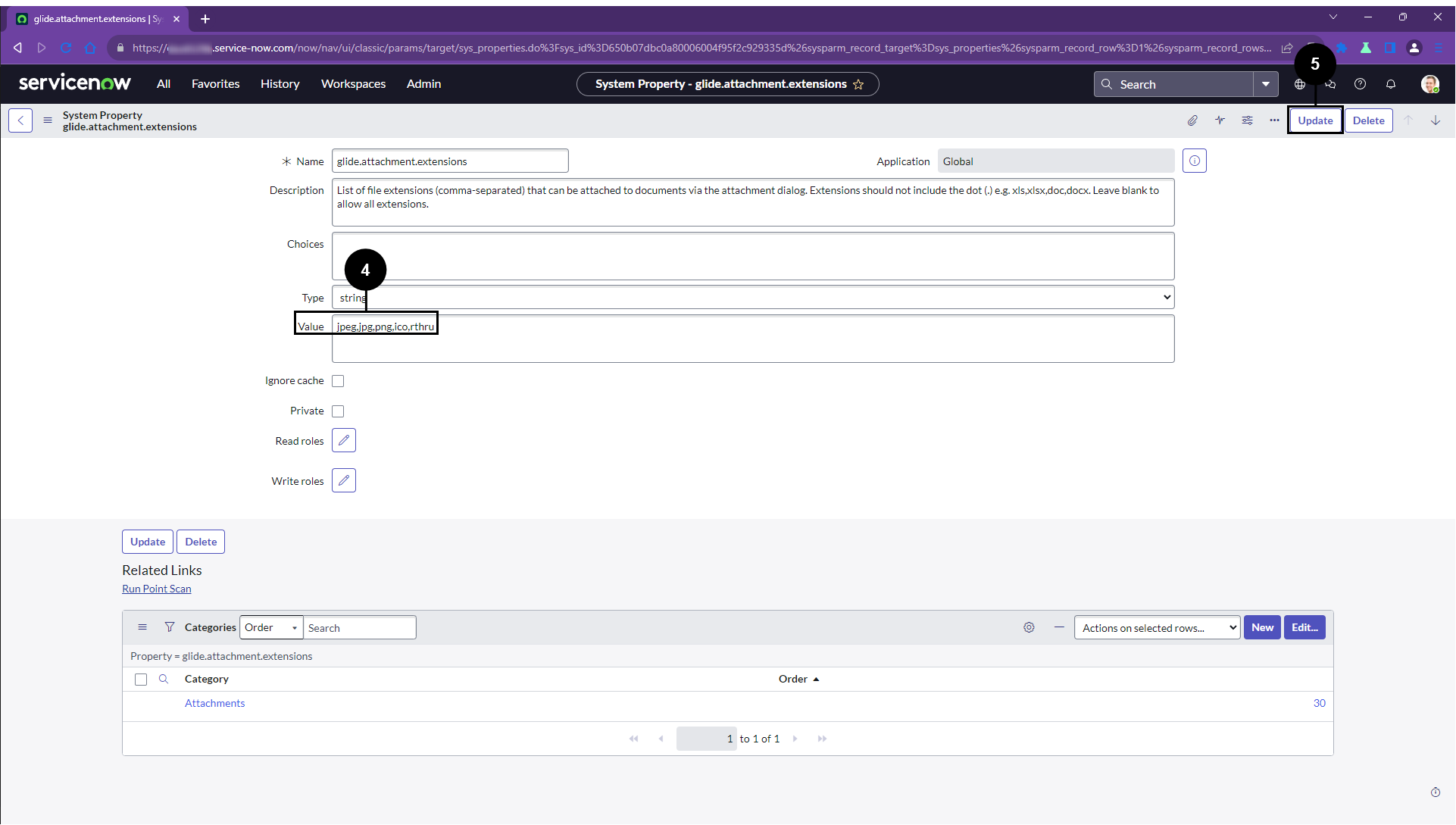
Task: Open more options ellipsis in form header
Action: 1274,120
